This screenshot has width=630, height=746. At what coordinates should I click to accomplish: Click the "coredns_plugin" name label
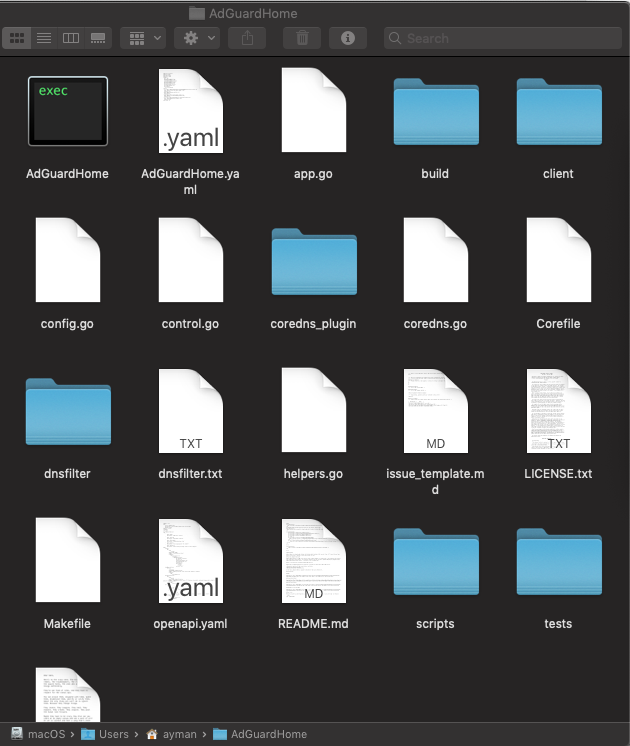[313, 324]
